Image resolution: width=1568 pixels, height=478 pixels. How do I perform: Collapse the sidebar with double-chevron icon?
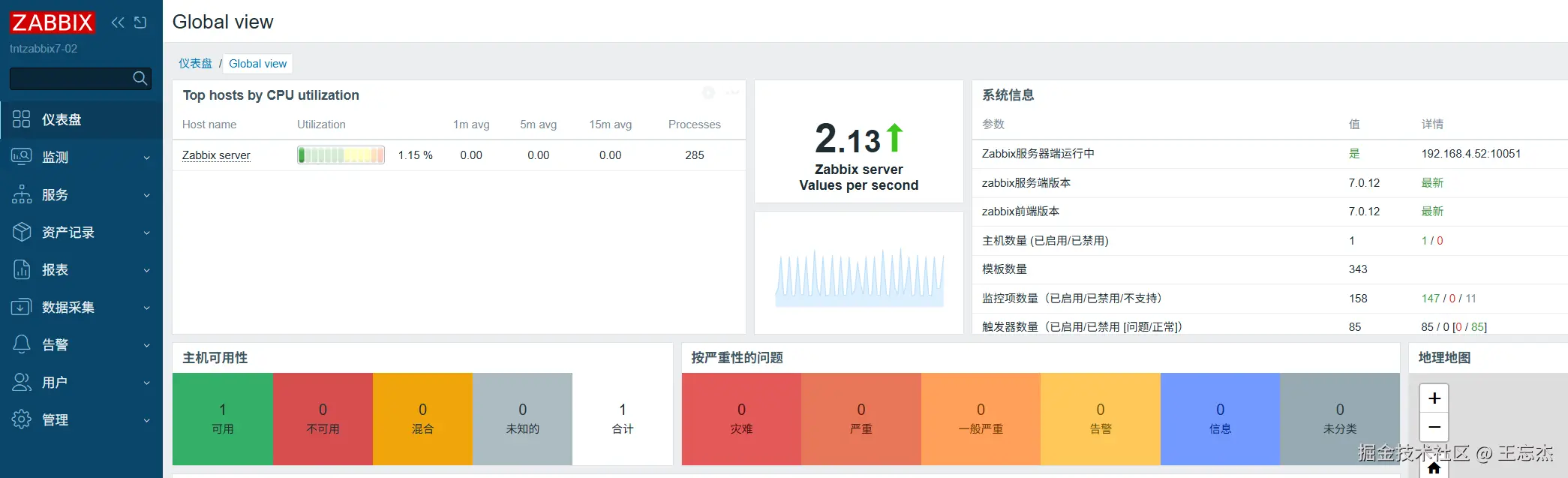tap(118, 23)
